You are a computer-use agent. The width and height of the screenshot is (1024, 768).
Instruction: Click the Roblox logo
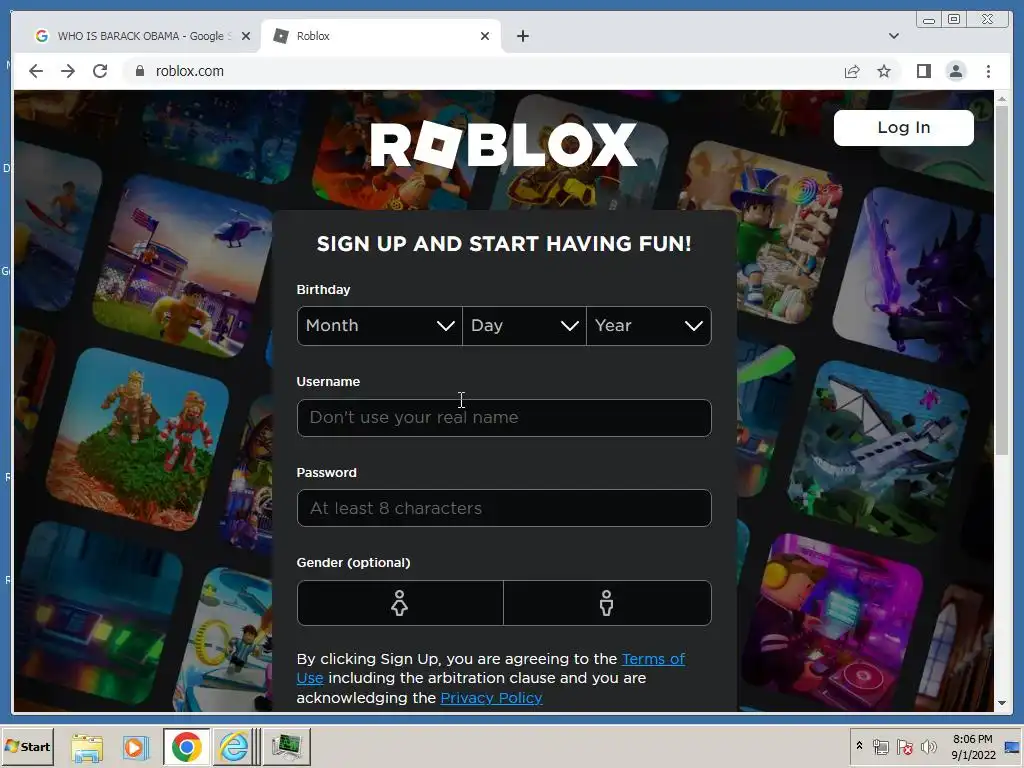click(x=504, y=144)
